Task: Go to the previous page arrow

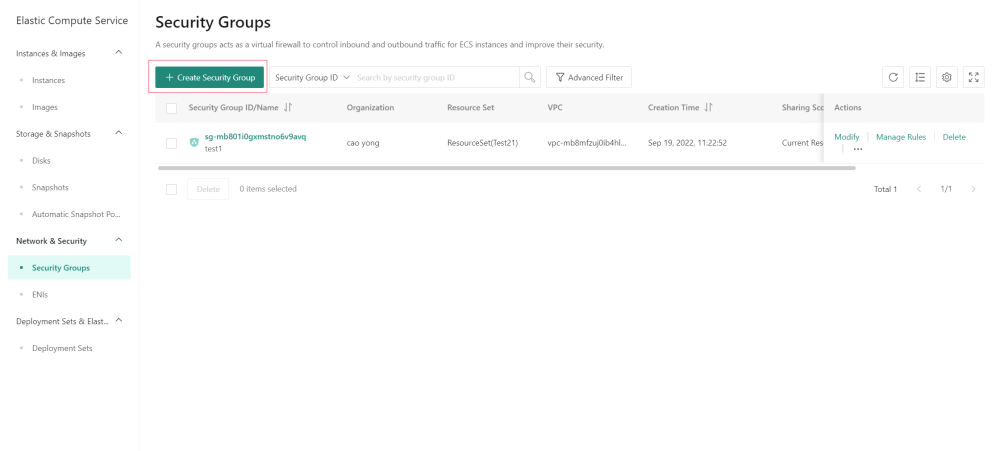Action: [919, 189]
